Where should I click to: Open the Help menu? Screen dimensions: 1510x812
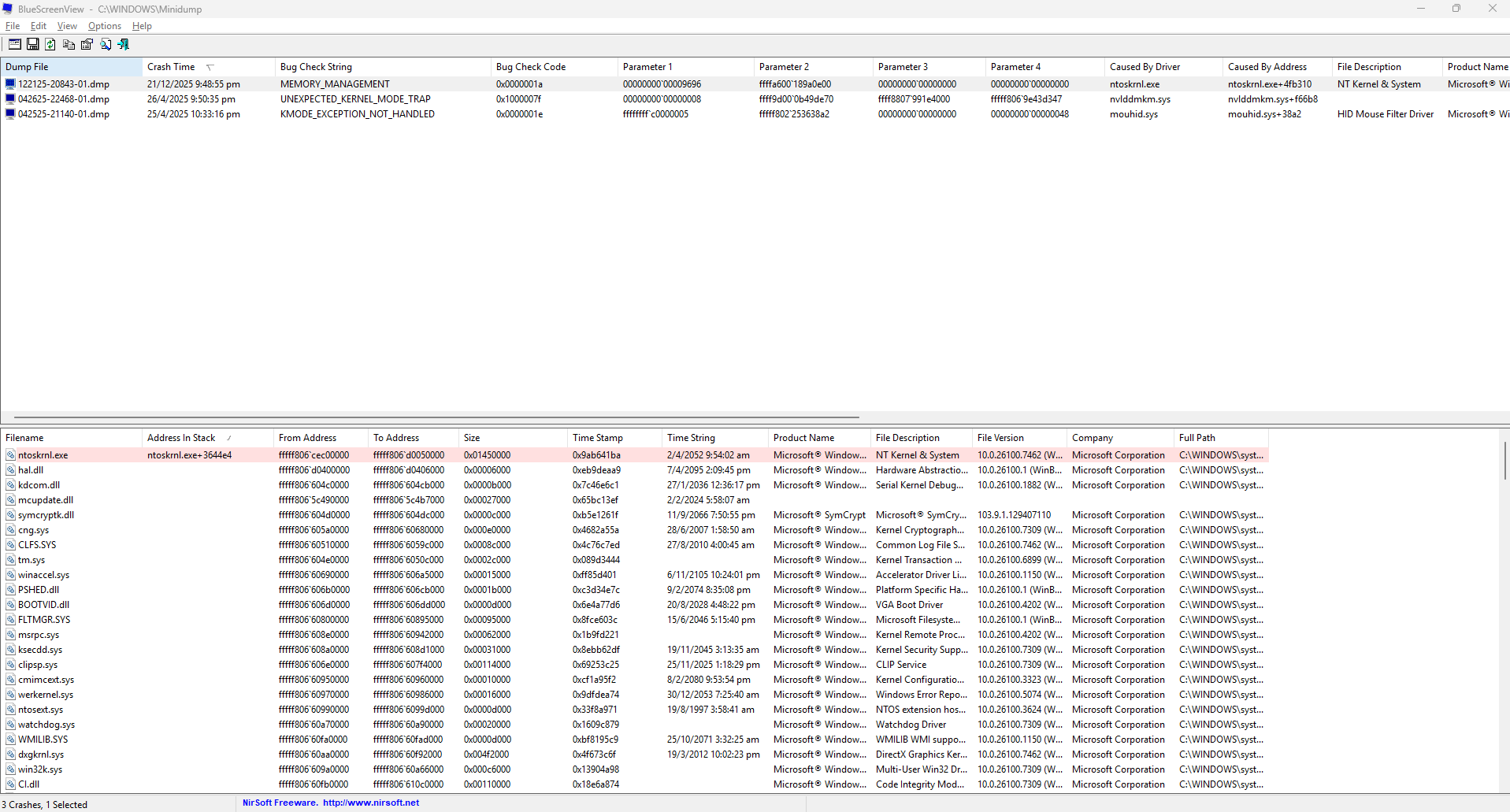pyautogui.click(x=142, y=26)
